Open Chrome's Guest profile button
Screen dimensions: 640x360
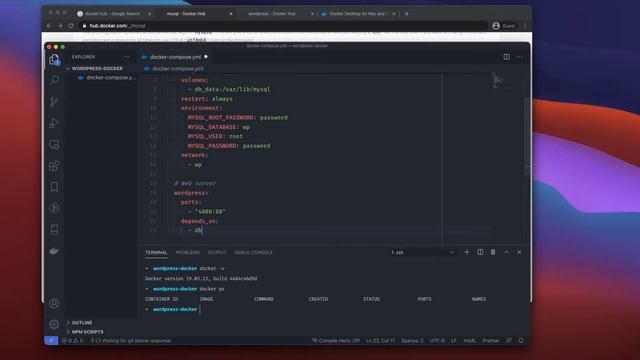pos(504,26)
